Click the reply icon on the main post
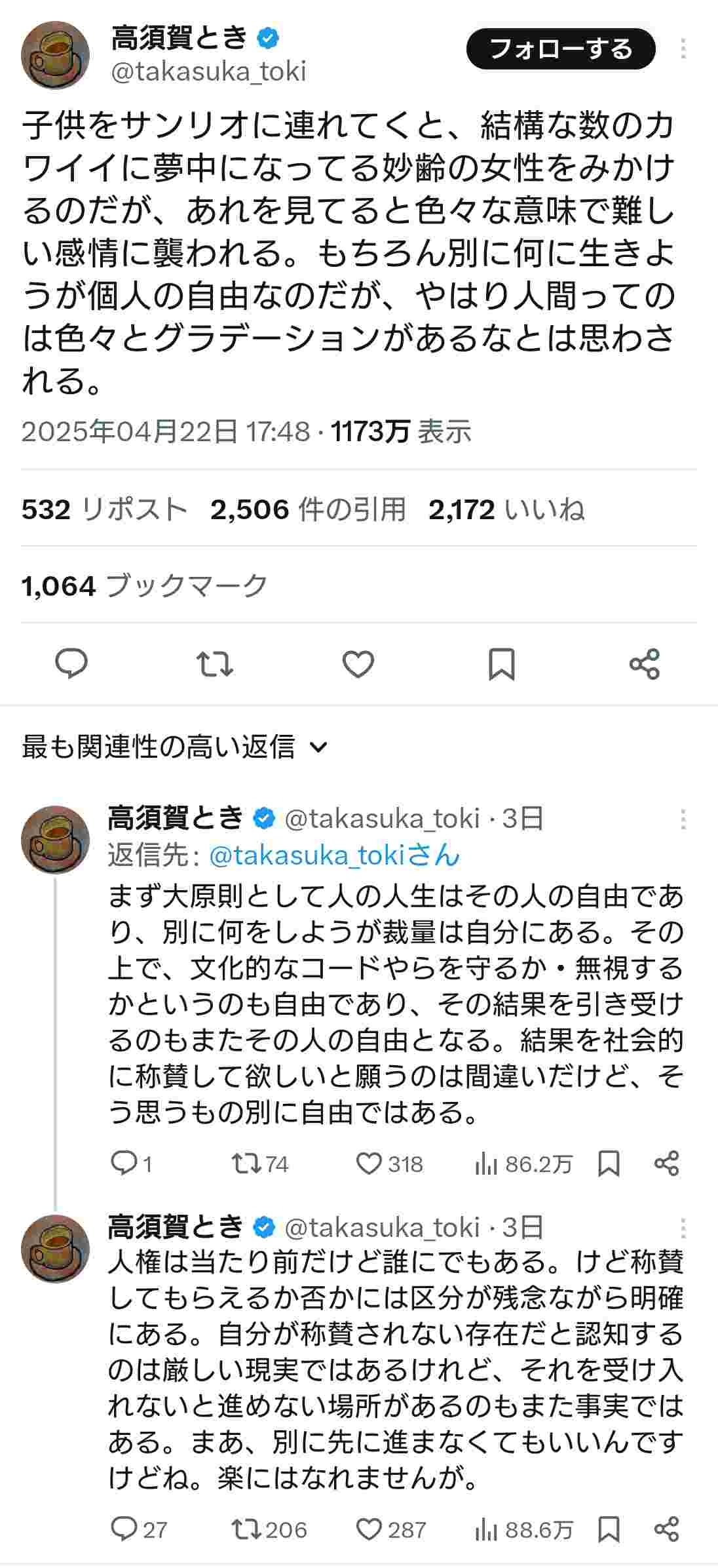This screenshot has width=718, height=1568. 71,664
